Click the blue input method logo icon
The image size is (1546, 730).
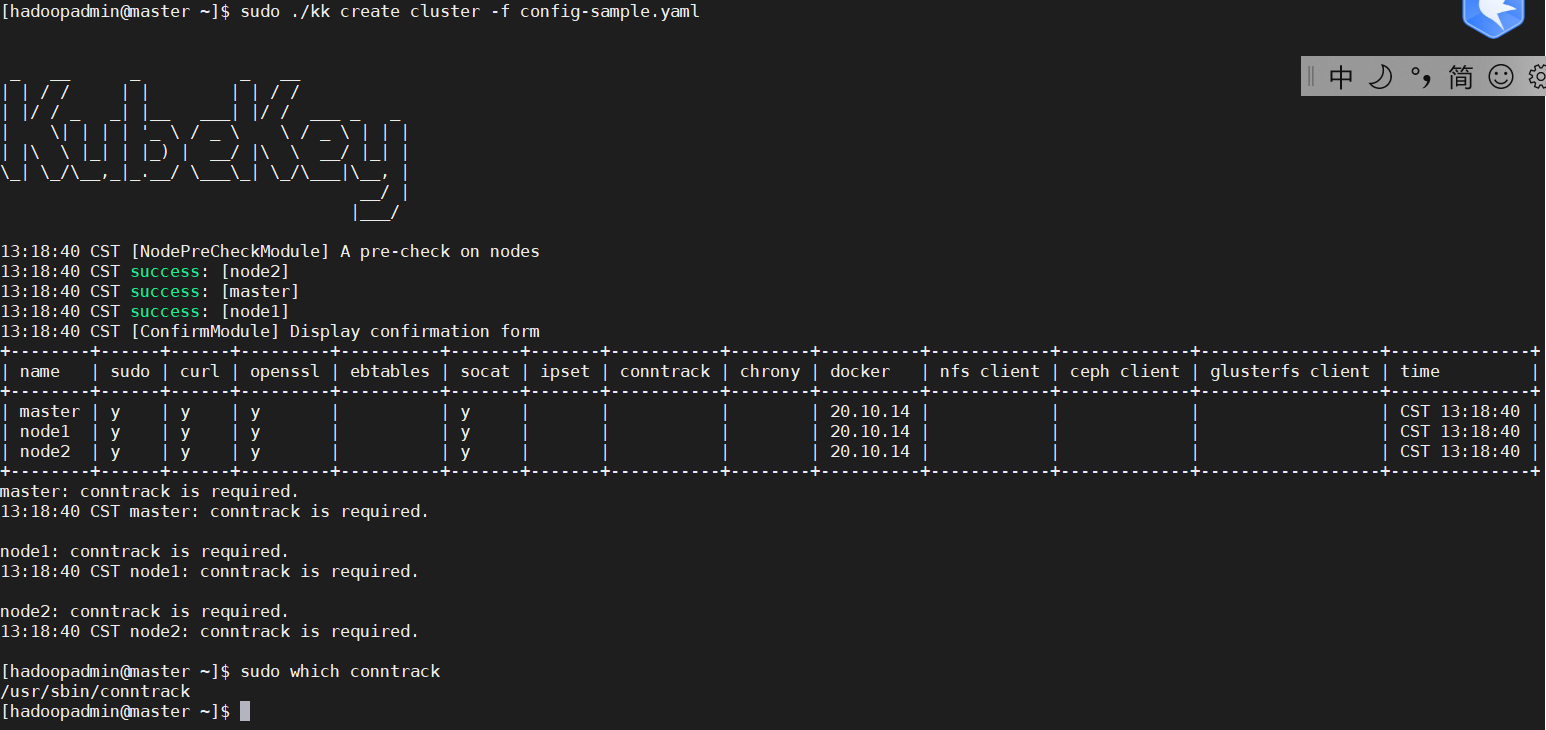[x=1493, y=20]
